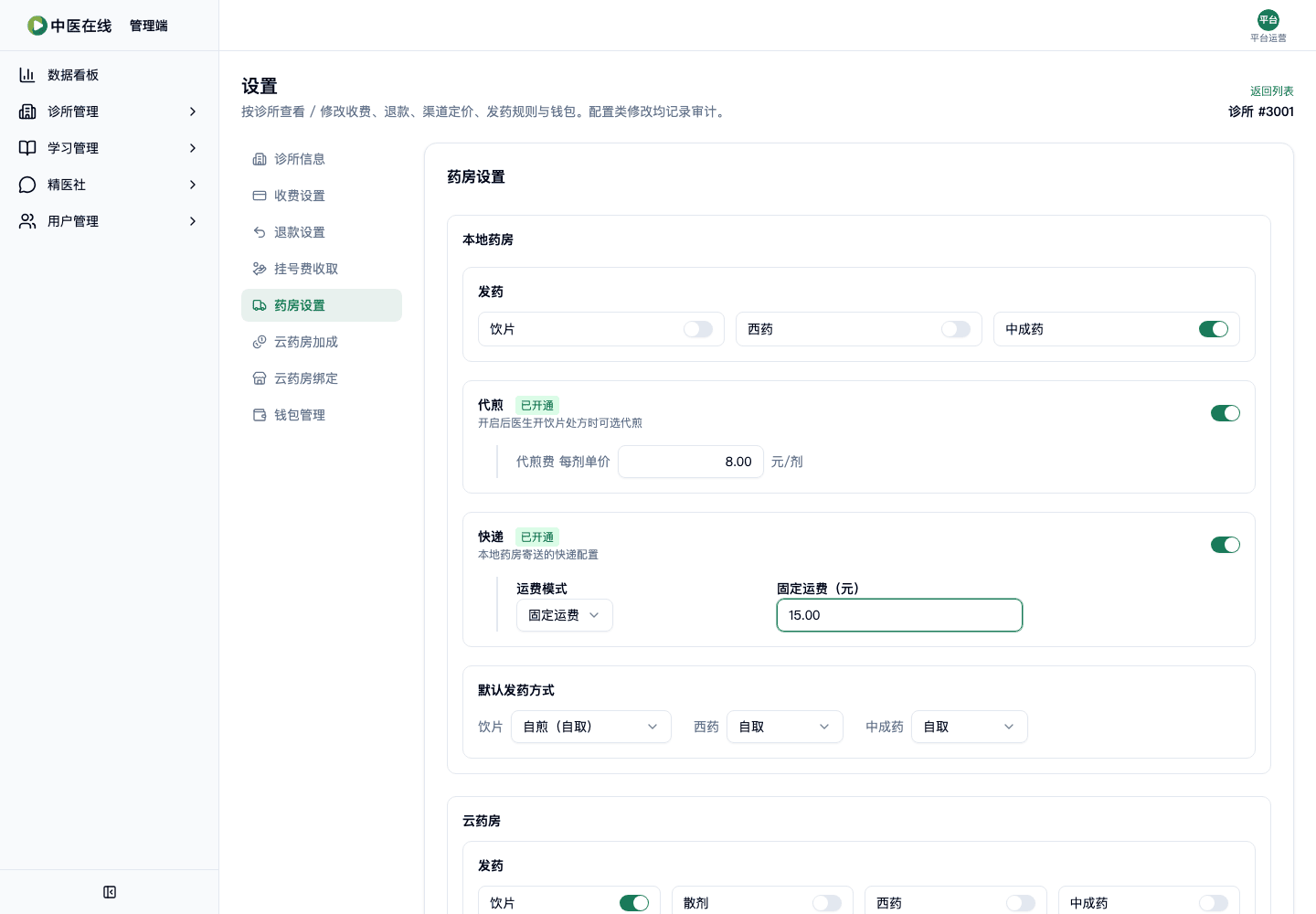Image resolution: width=1316 pixels, height=914 pixels.
Task: Click the 固定运费 amount input field
Action: point(899,615)
